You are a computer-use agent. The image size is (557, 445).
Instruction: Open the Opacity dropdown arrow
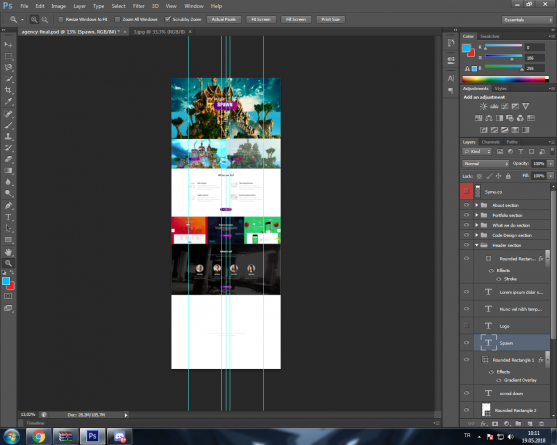[551, 163]
